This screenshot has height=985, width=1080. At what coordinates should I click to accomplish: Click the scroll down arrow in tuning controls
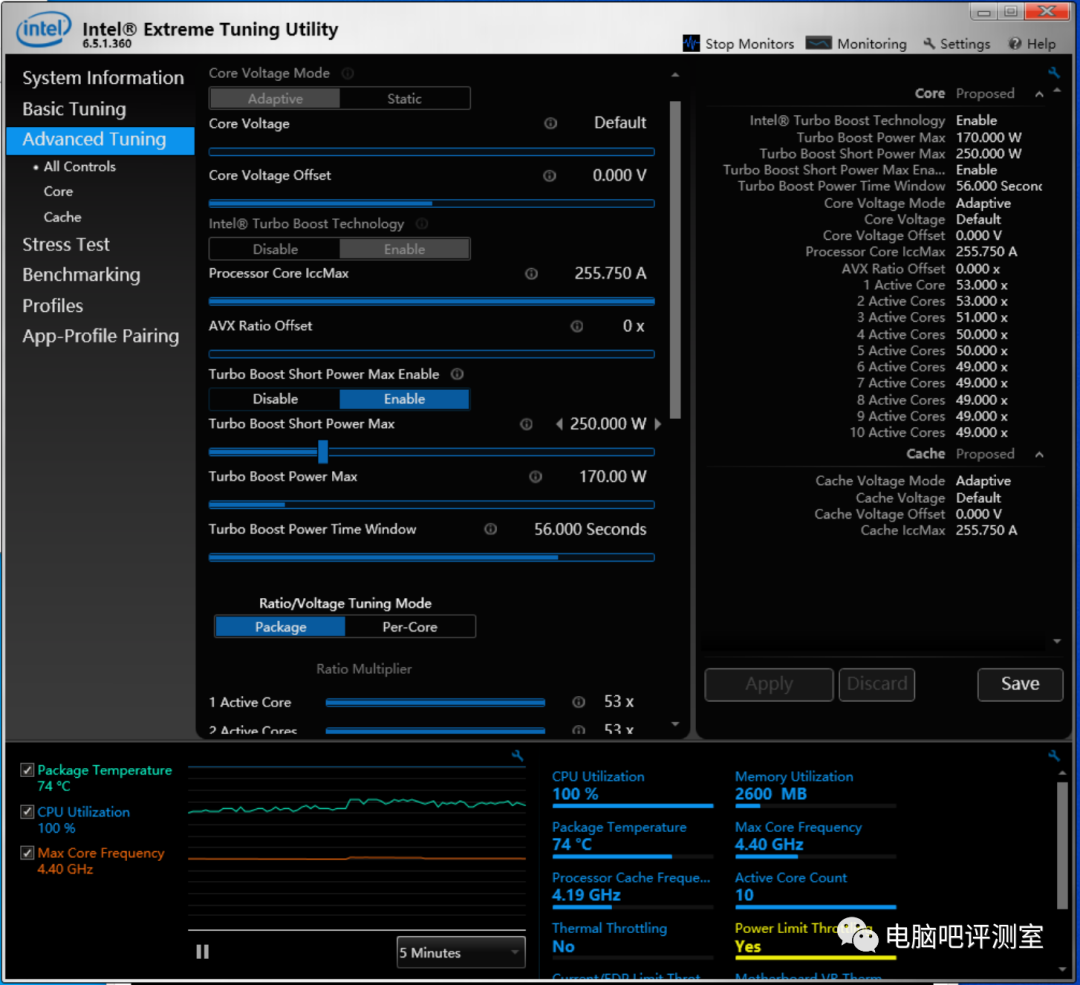pos(675,724)
